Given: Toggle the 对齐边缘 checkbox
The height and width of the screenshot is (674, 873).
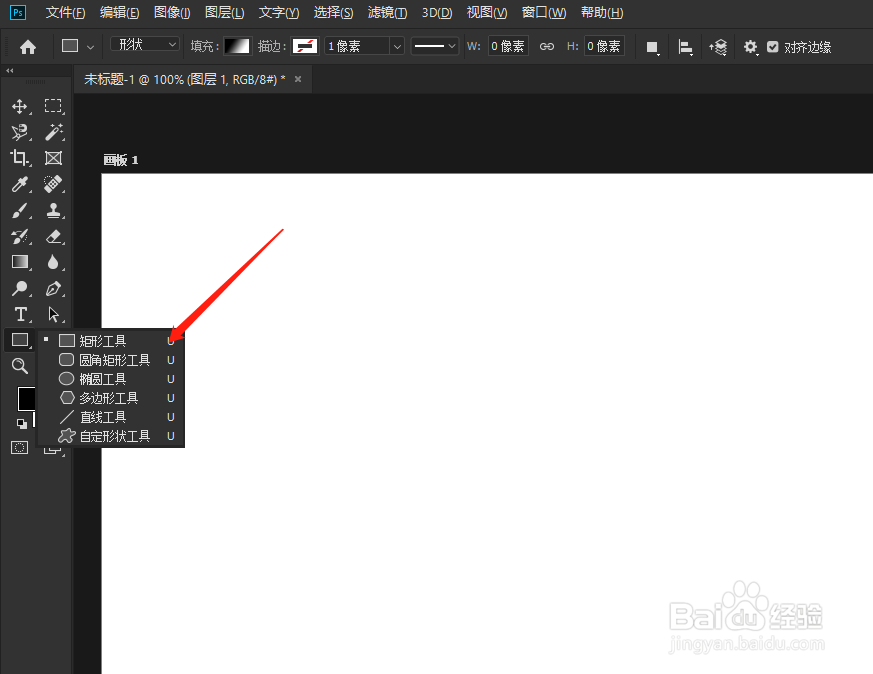Looking at the screenshot, I should (772, 47).
